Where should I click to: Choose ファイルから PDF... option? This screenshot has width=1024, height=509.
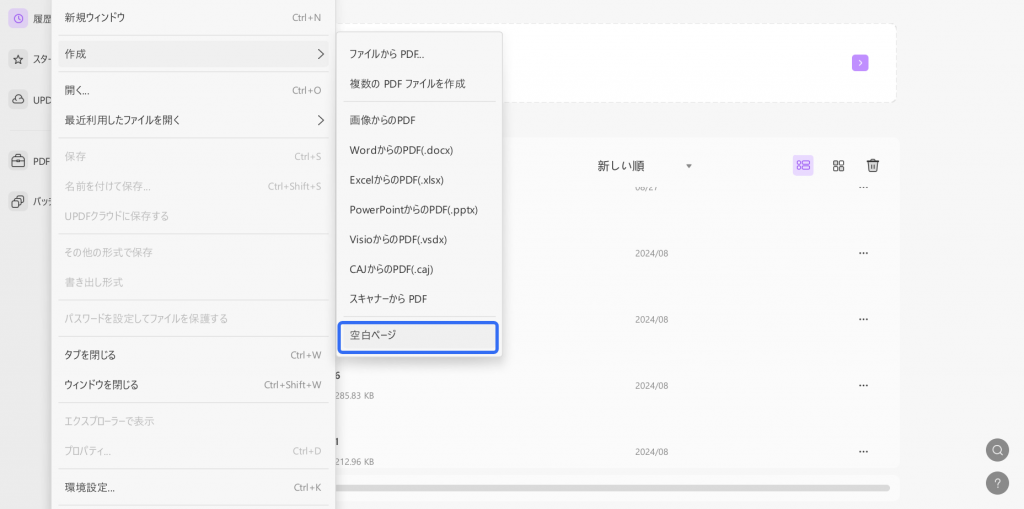(x=419, y=54)
